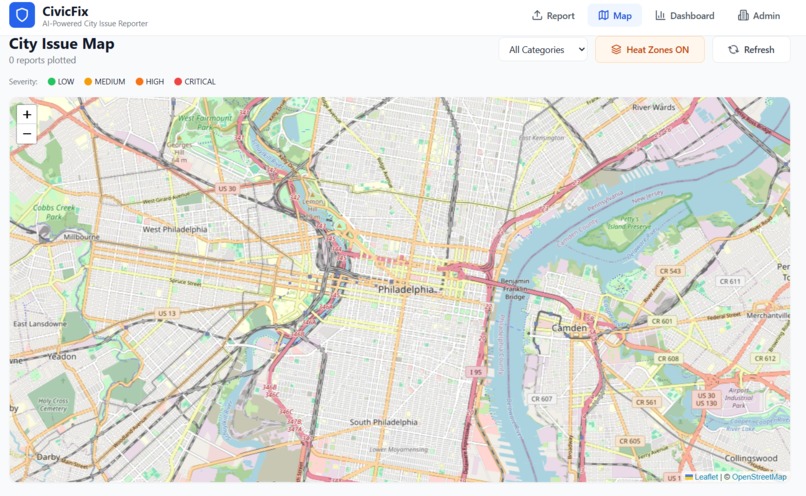Click the Holy Cross Cemetery label
The height and width of the screenshot is (496, 806).
point(53,405)
